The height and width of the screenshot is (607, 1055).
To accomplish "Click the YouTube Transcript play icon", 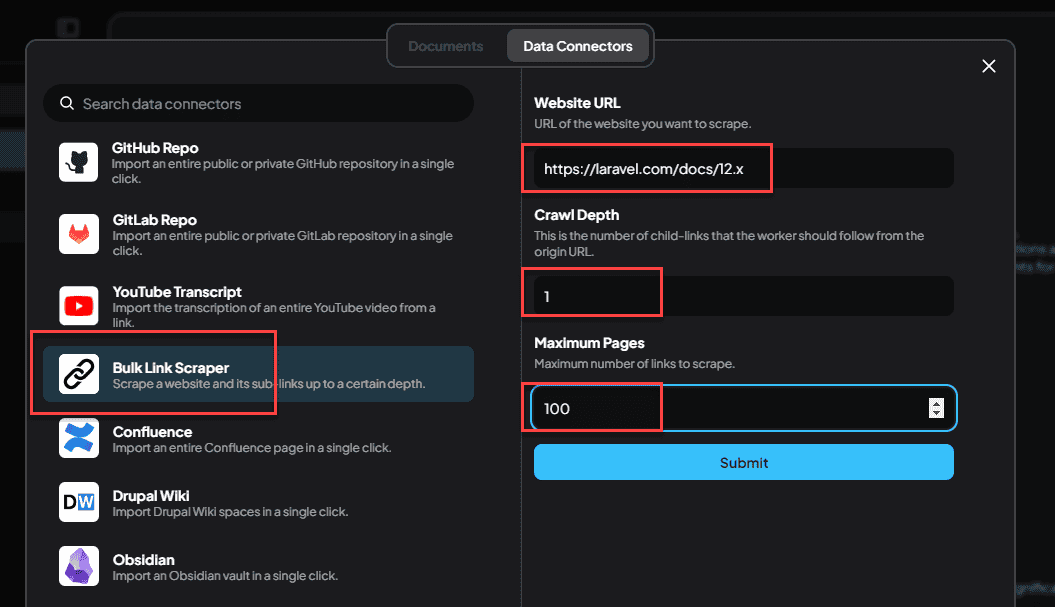I will [78, 306].
